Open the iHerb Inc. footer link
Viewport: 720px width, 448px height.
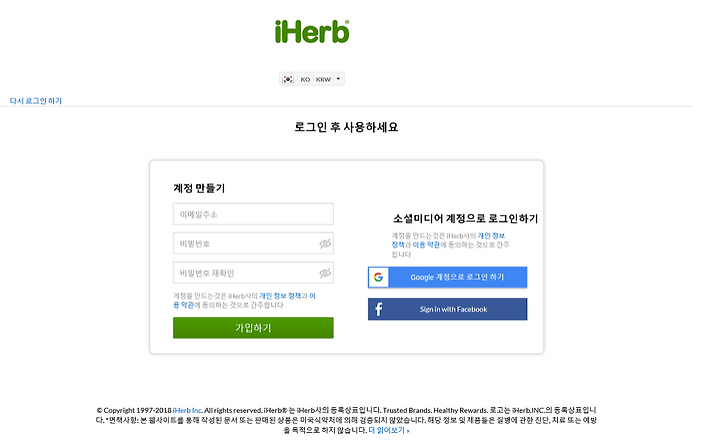(187, 410)
